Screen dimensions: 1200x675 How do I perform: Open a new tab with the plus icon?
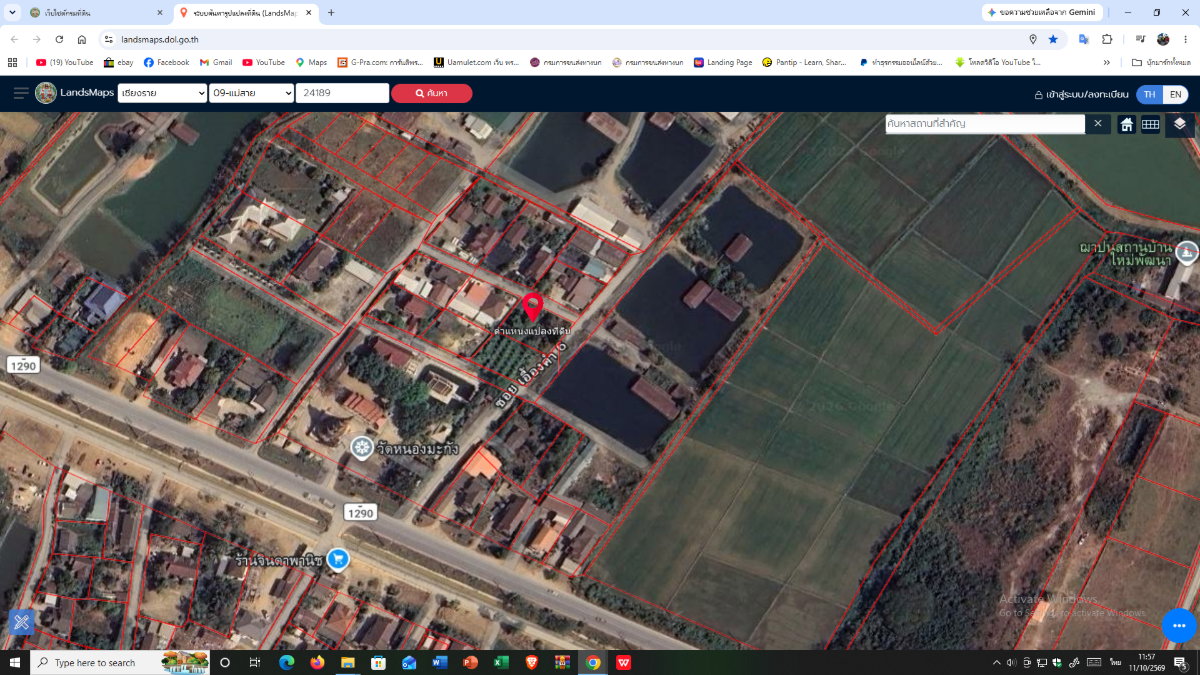(x=331, y=13)
